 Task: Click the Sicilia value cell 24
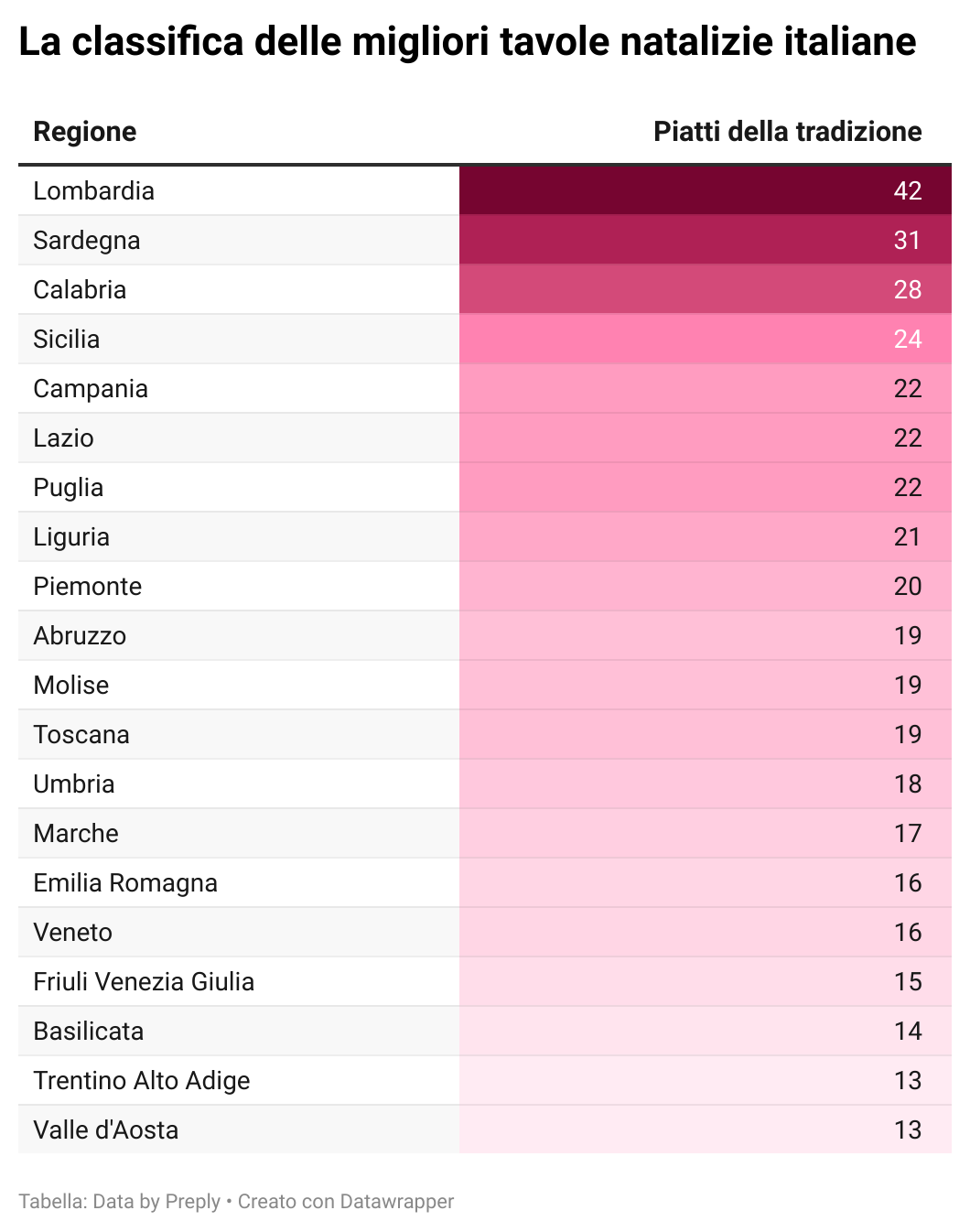(706, 339)
